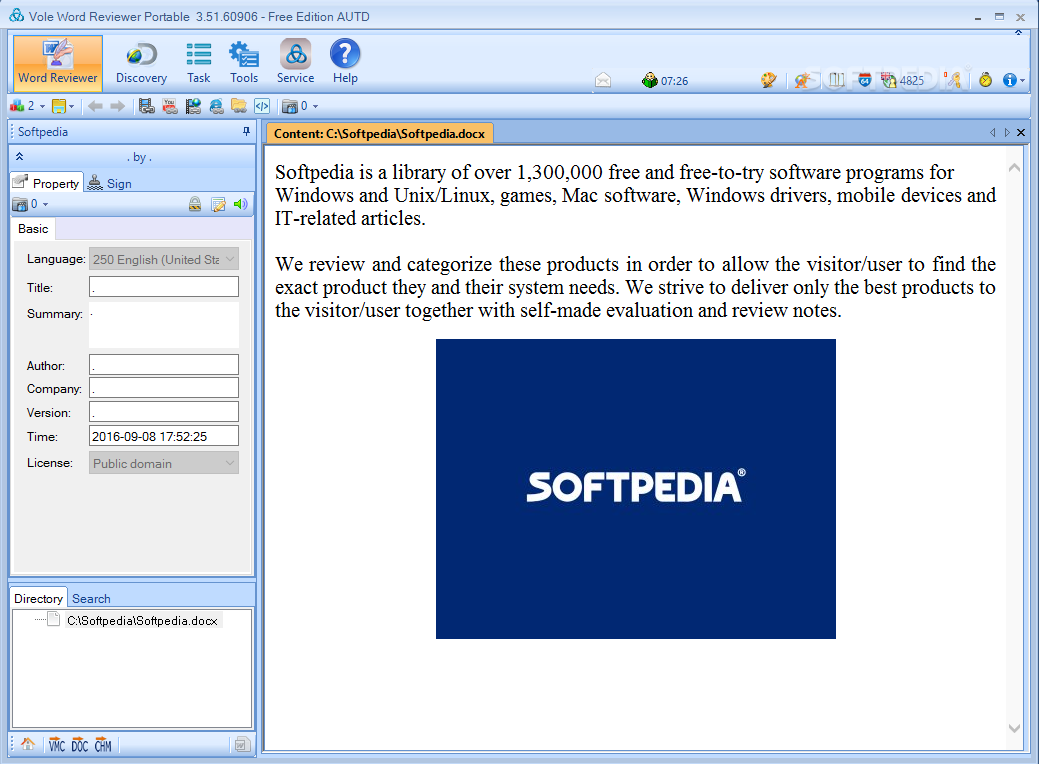Open the Service ribbon button
1039x764 pixels.
click(x=296, y=62)
